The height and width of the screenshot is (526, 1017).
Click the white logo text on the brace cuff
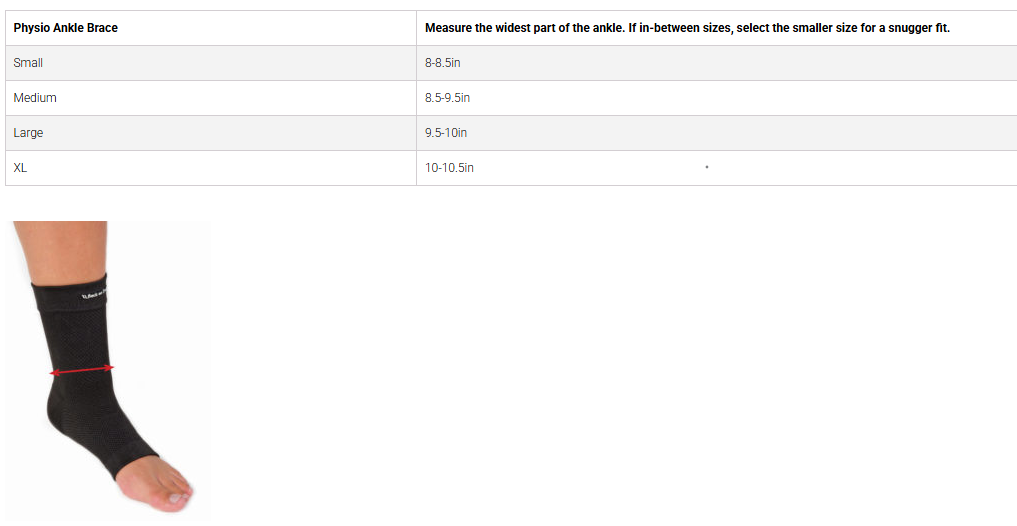tap(95, 294)
